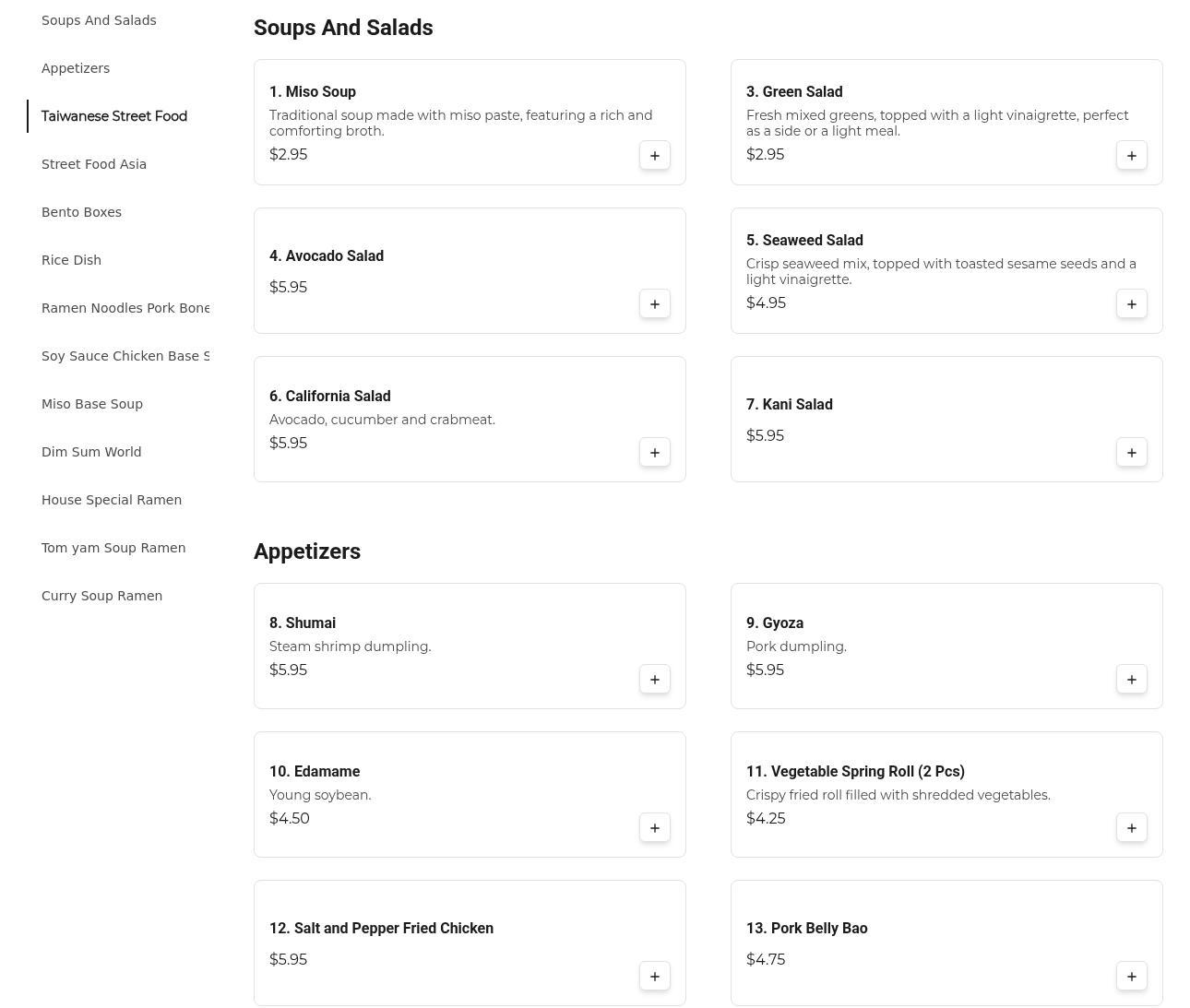Select Taiwanese Street Food category
This screenshot has height=1008, width=1190.
114,116
